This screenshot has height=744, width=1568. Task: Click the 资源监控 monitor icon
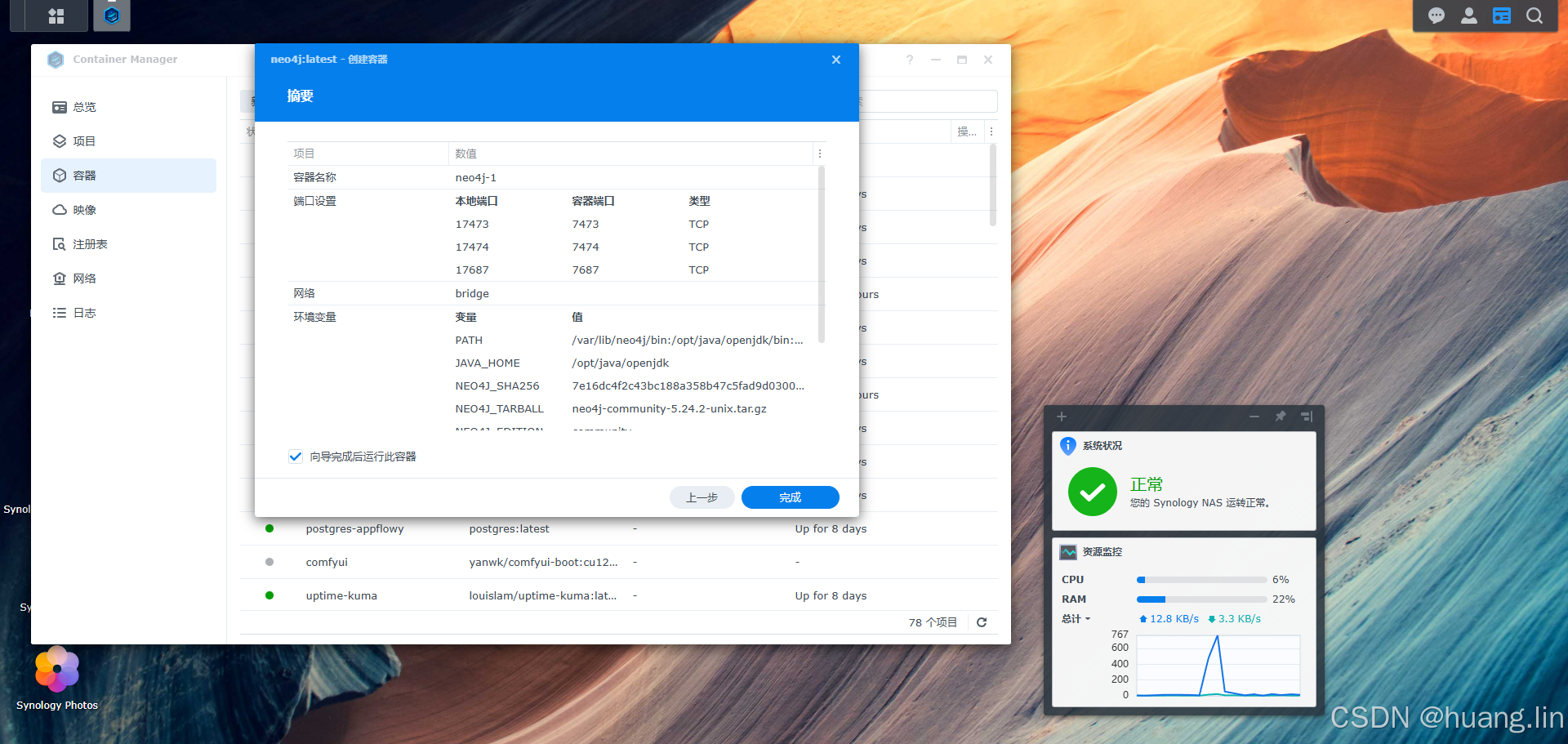click(x=1068, y=552)
